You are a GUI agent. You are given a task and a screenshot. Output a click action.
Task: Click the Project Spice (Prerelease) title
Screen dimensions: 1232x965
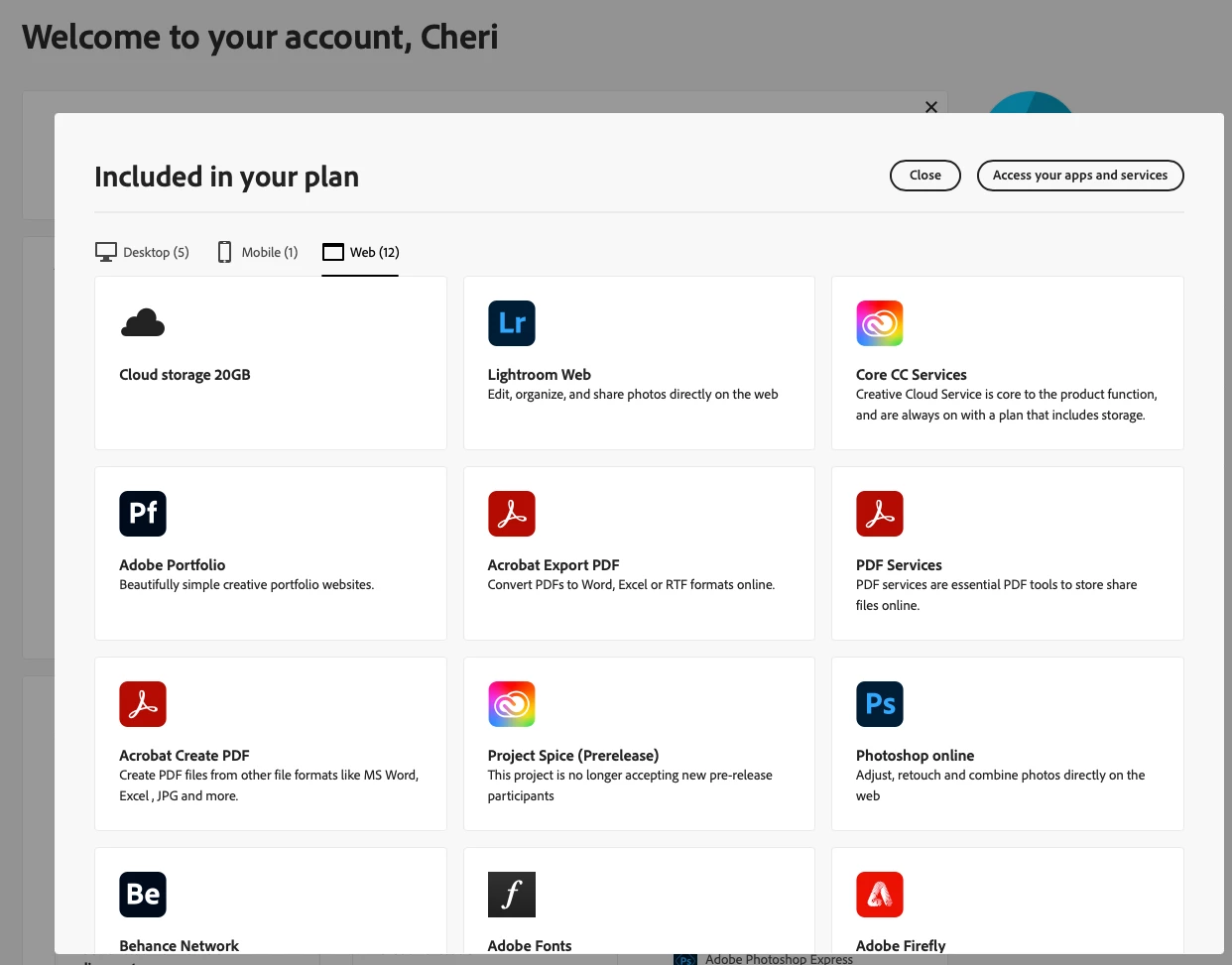coord(573,756)
